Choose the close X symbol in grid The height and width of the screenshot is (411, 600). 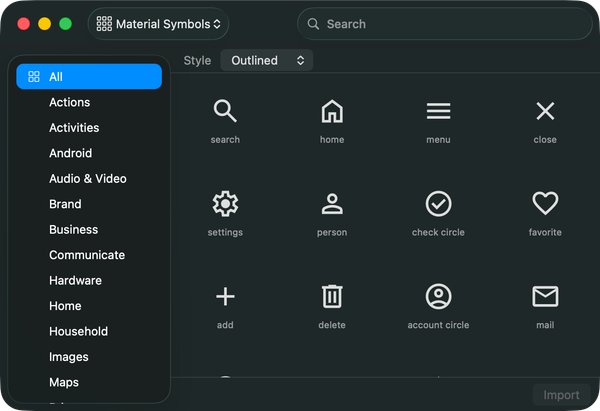tap(545, 111)
